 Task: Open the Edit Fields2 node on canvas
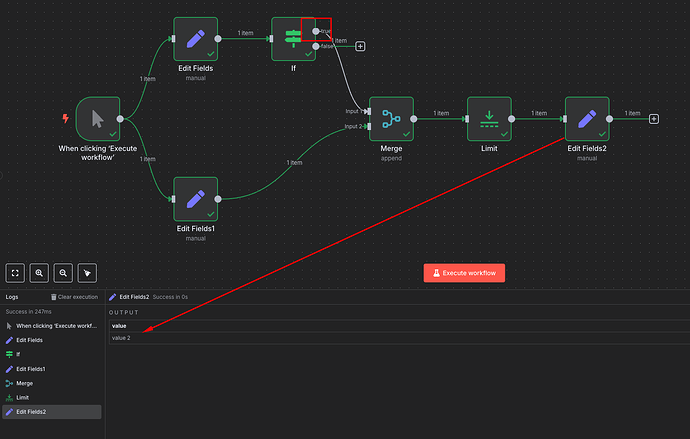[x=587, y=119]
